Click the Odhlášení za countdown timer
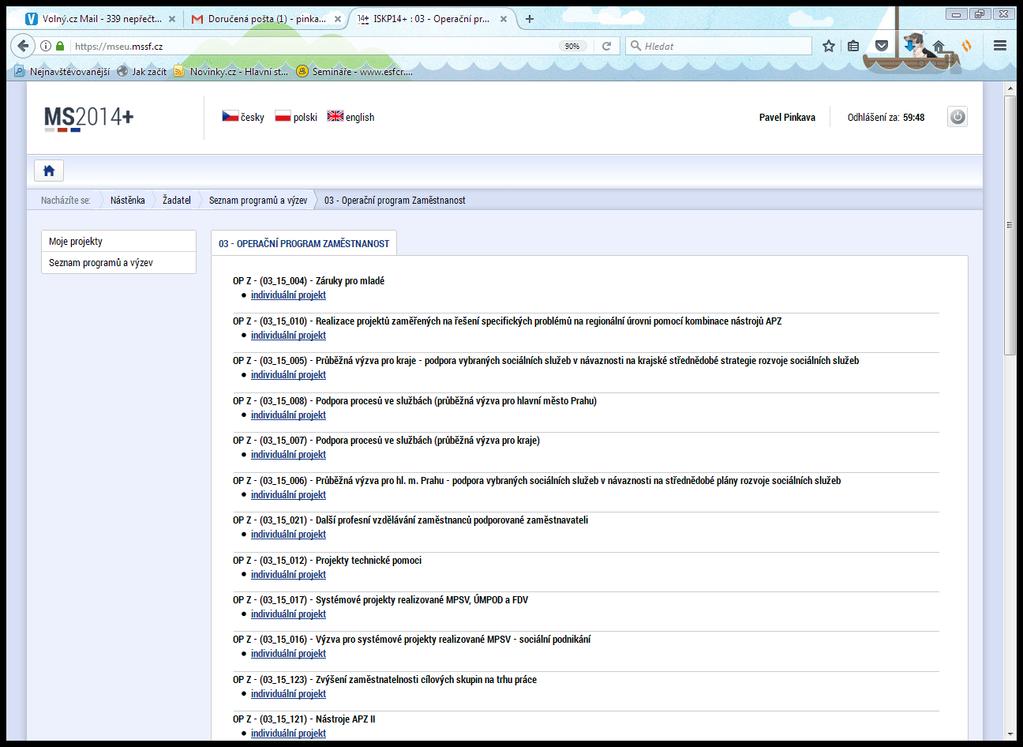This screenshot has width=1023, height=747. coord(885,117)
